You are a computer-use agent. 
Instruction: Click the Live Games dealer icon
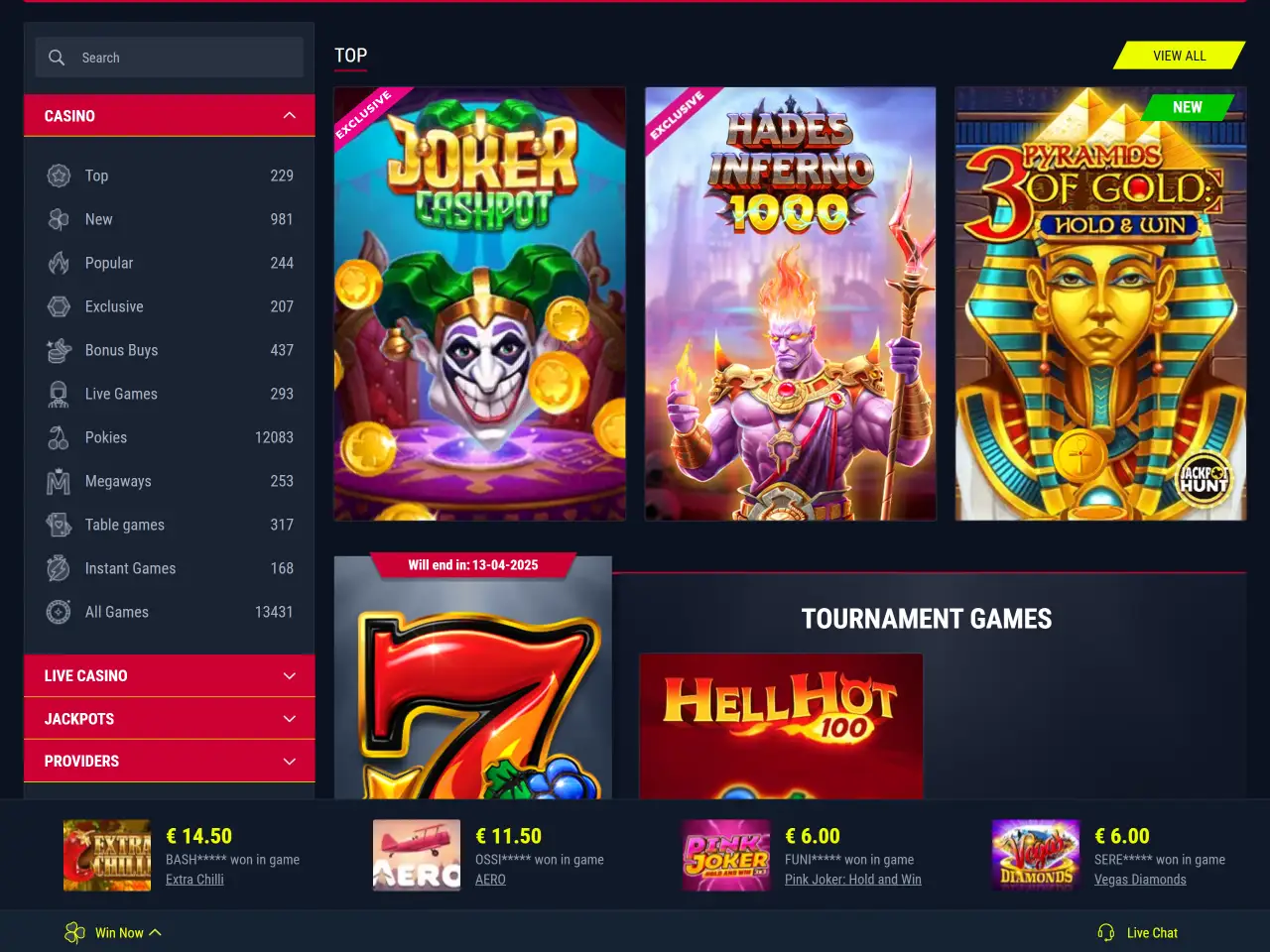[59, 394]
